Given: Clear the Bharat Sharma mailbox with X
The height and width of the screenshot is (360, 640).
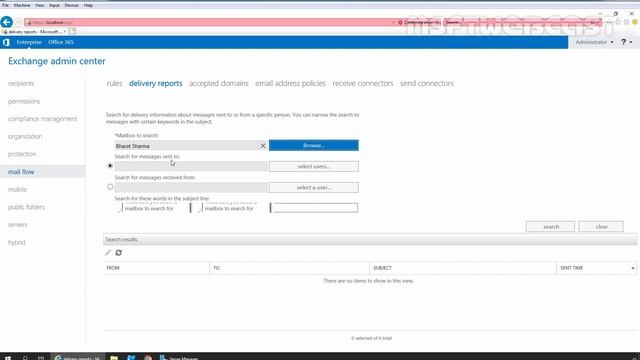Looking at the screenshot, I should [263, 146].
